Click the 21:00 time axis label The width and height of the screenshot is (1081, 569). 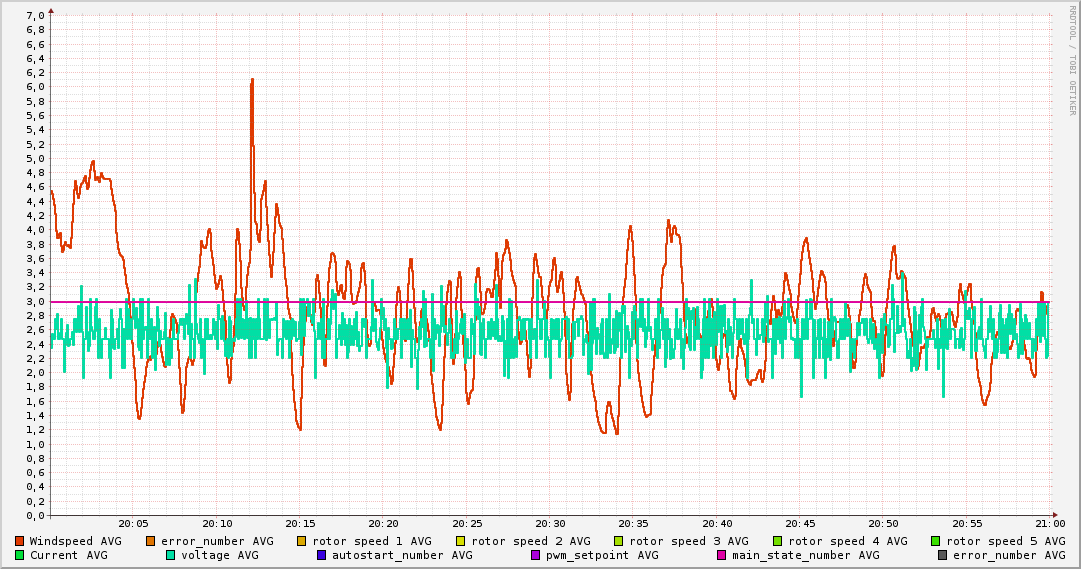1049,523
